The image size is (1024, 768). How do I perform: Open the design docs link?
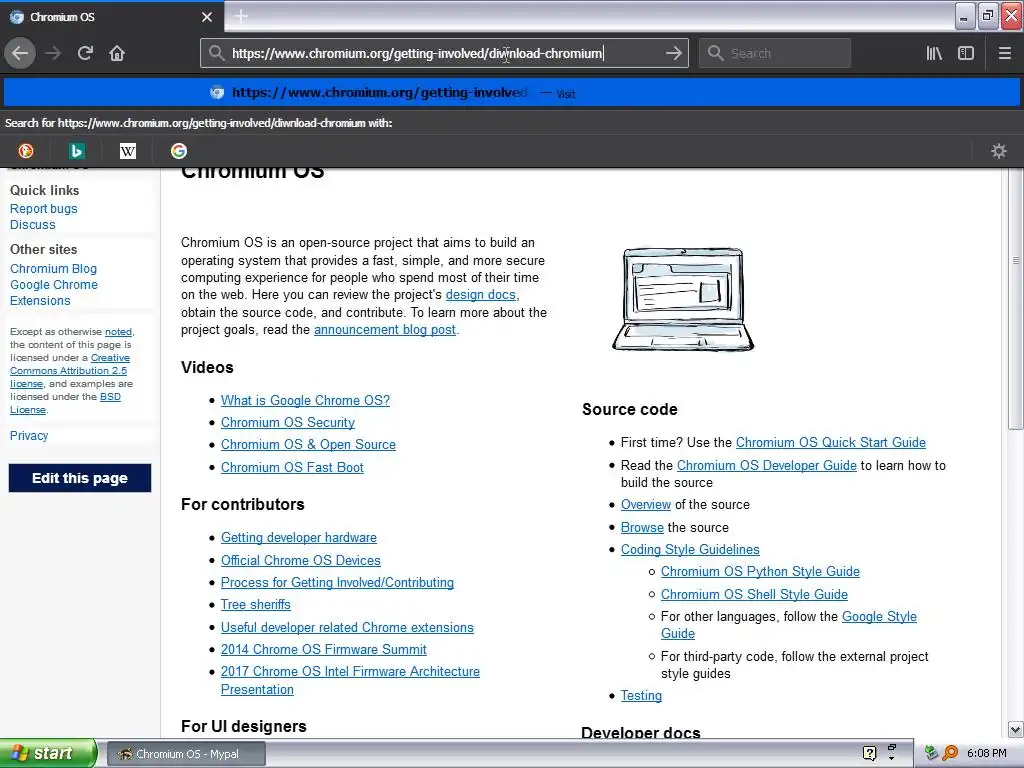click(481, 295)
